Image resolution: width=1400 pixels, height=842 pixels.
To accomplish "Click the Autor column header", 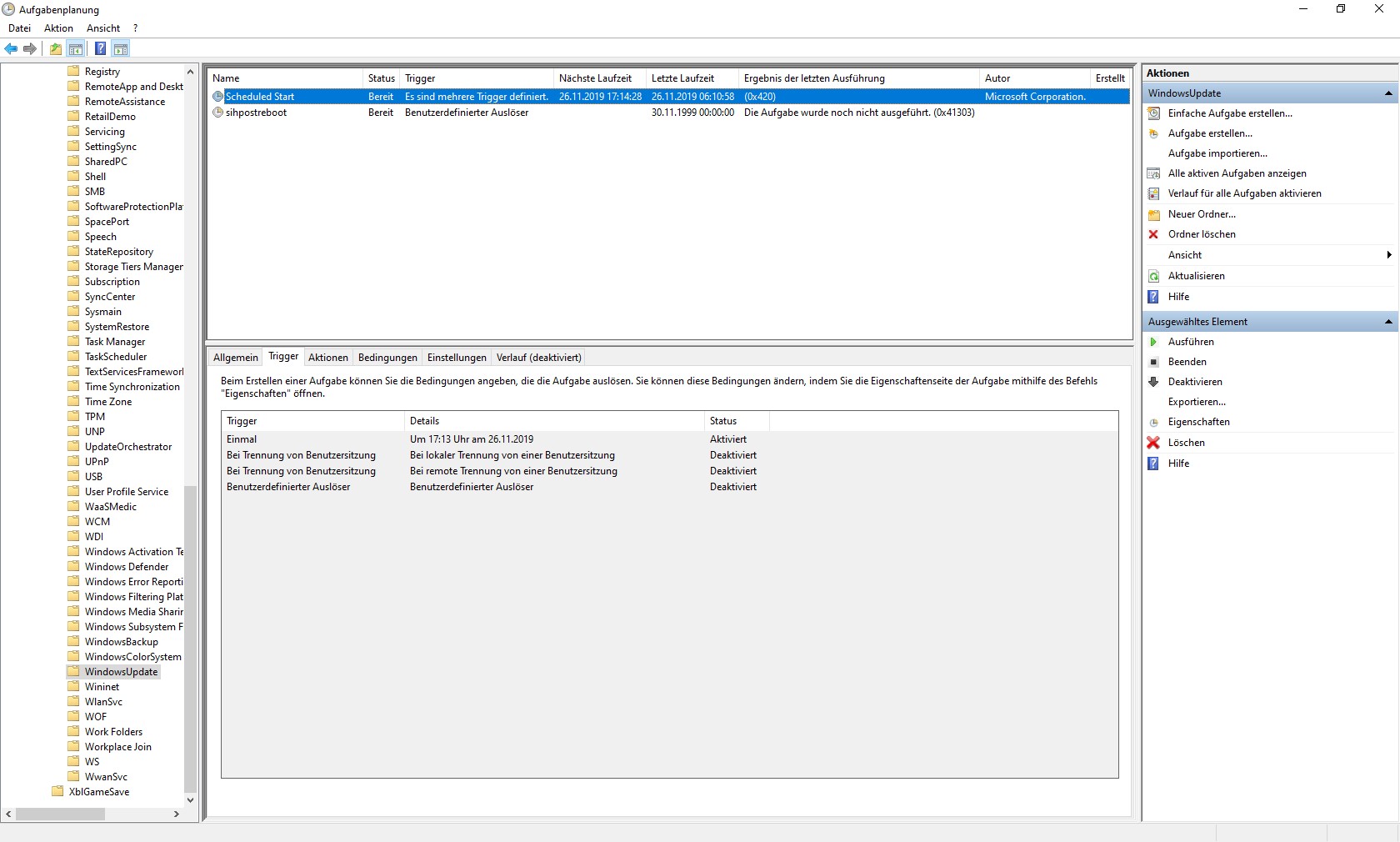I will [x=1034, y=78].
